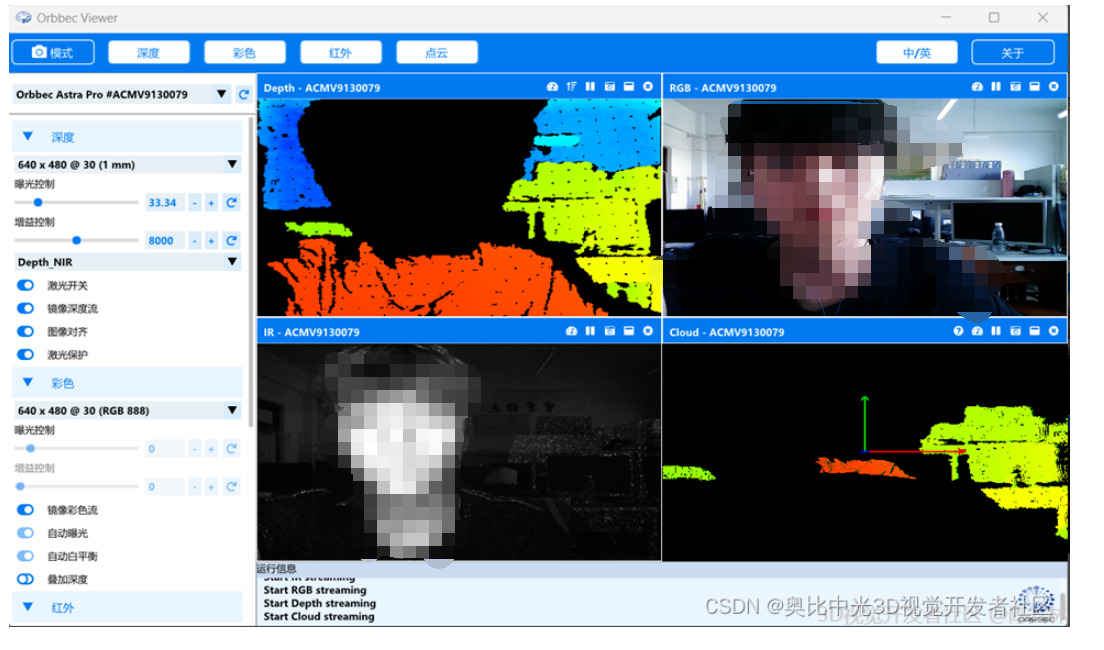Reset depth exposure value 33.34
The image size is (1104, 650).
pyautogui.click(x=231, y=203)
